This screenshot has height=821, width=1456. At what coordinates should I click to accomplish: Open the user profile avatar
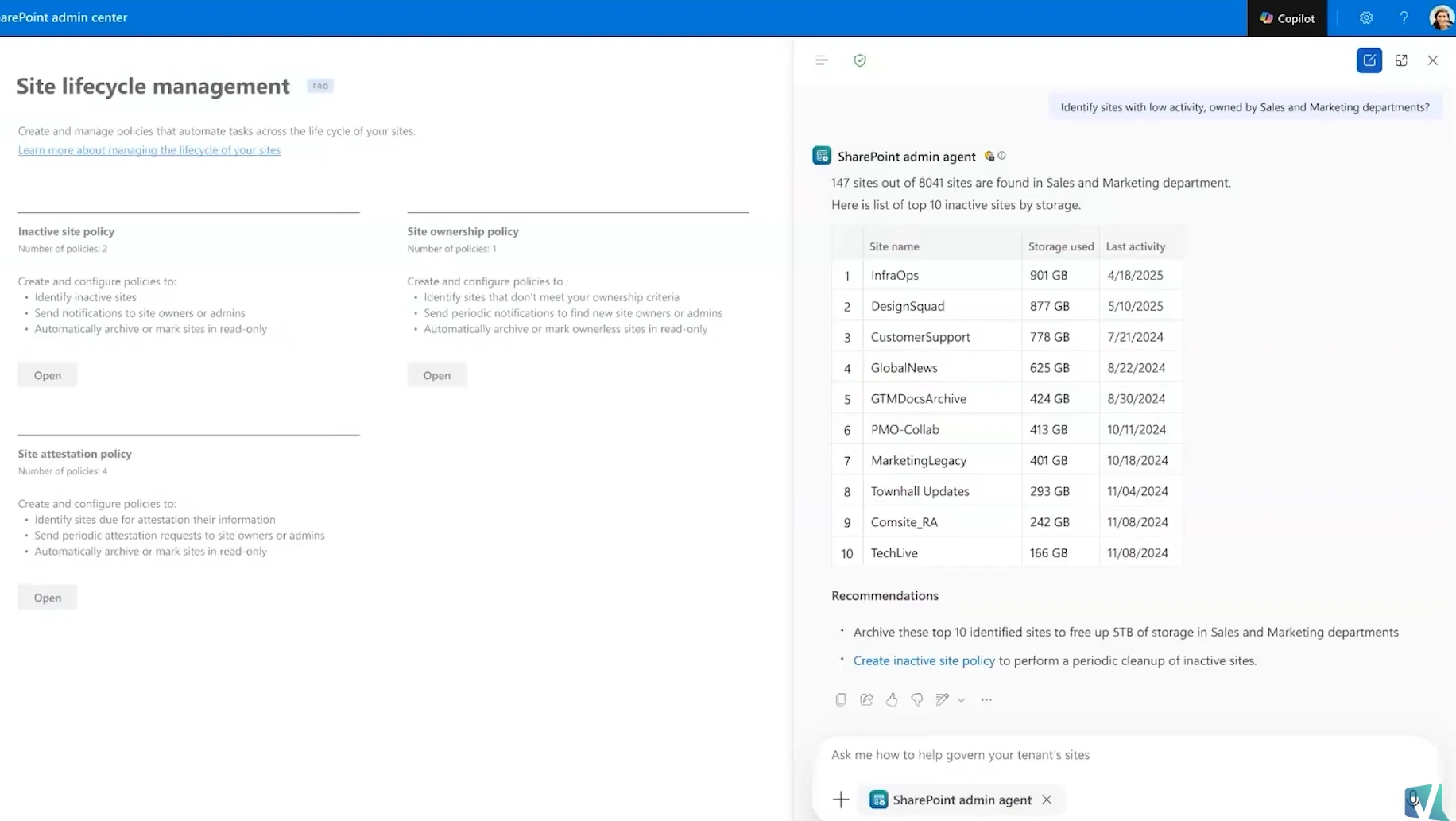[1440, 17]
